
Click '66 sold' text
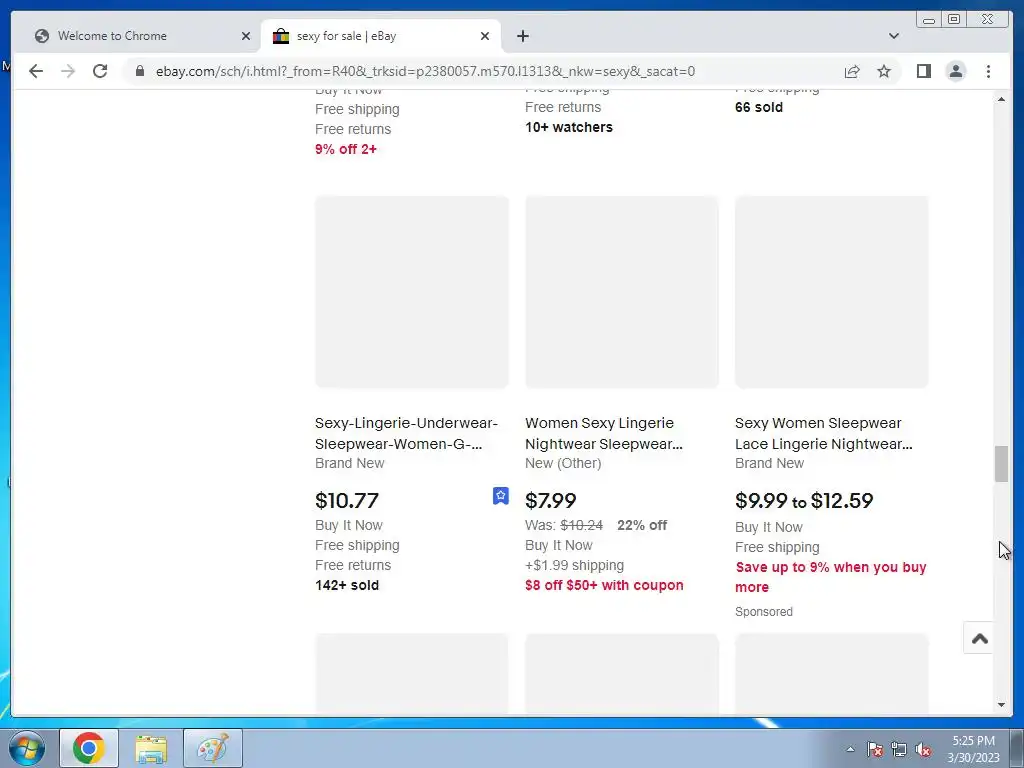pyautogui.click(x=759, y=107)
